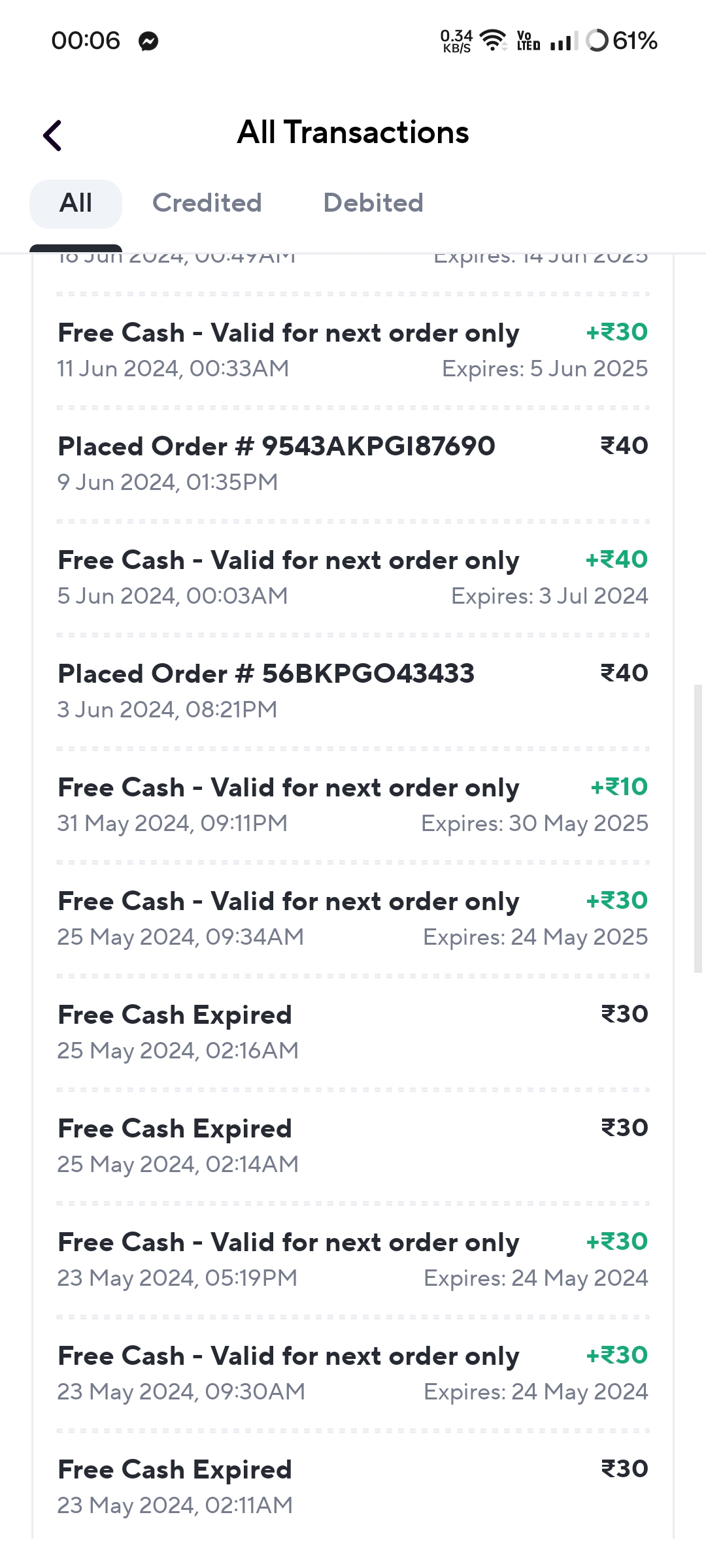Viewport: 706px width, 1568px height.
Task: Select Free Cash entry from 23 May 09:30AM
Action: click(x=353, y=1373)
